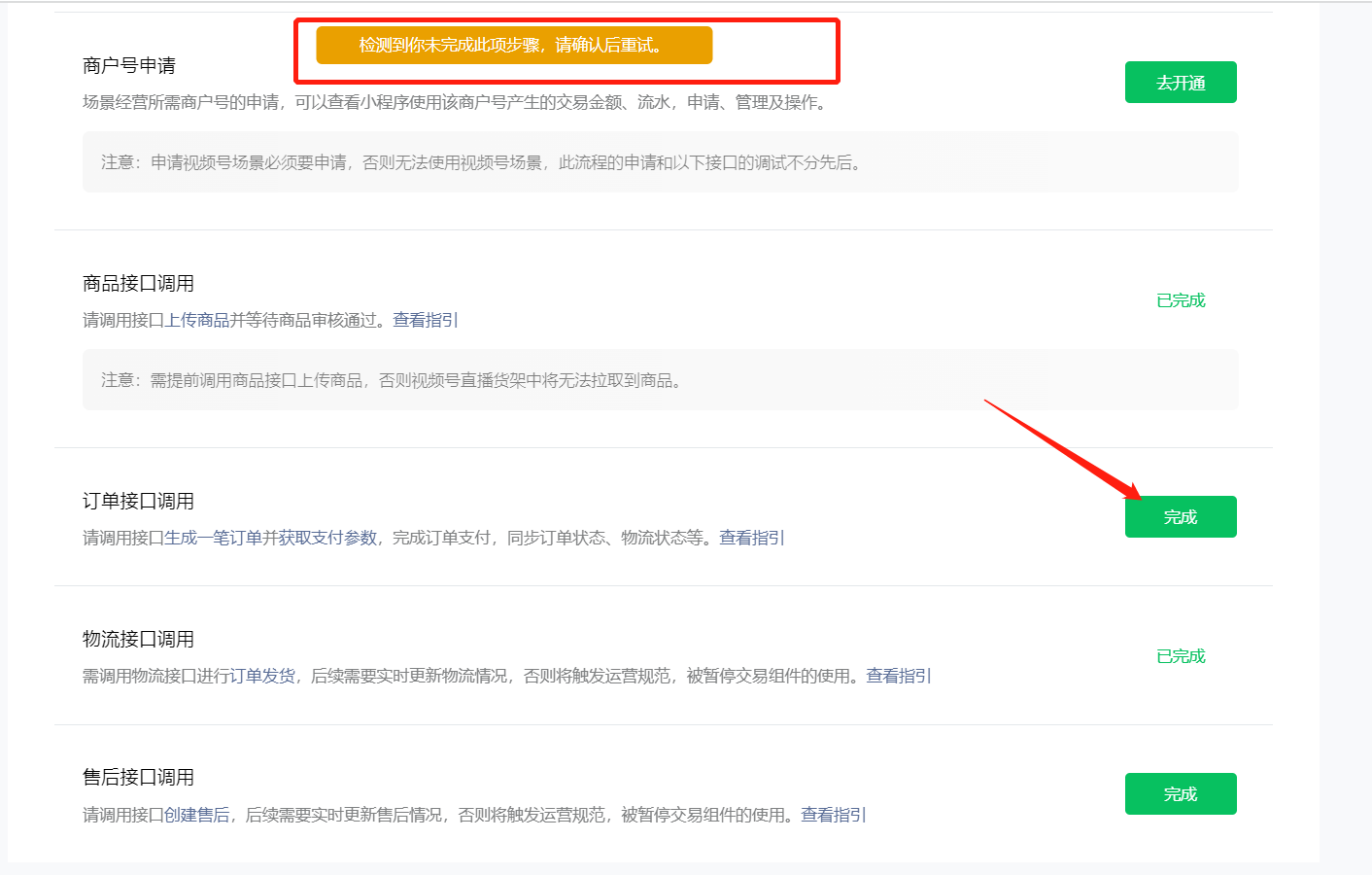Open 查看指引 link under 商品接口调用
This screenshot has height=875, width=1372.
click(x=426, y=320)
